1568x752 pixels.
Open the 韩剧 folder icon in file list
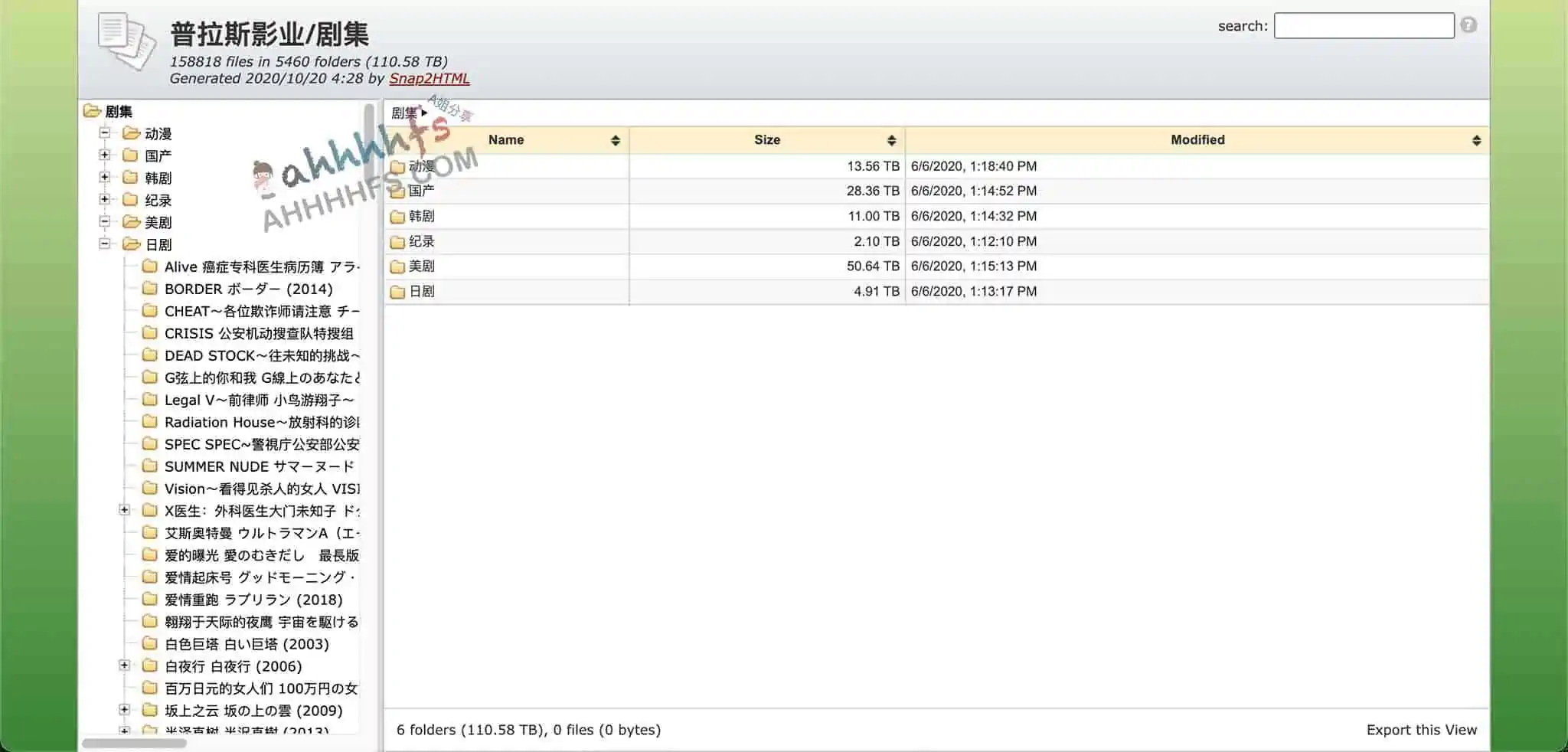(397, 217)
